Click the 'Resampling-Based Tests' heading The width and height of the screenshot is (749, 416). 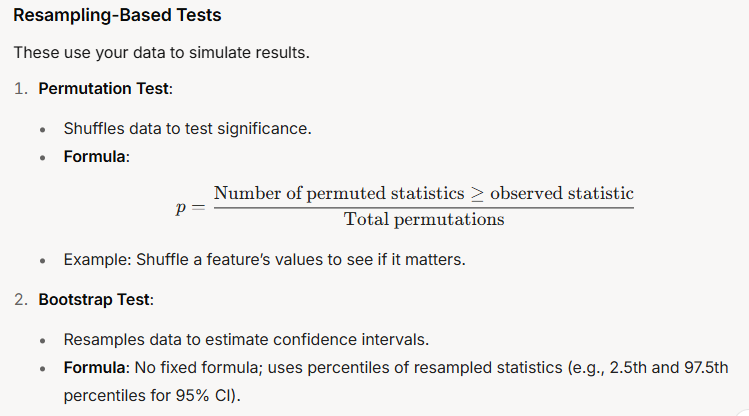coord(117,15)
